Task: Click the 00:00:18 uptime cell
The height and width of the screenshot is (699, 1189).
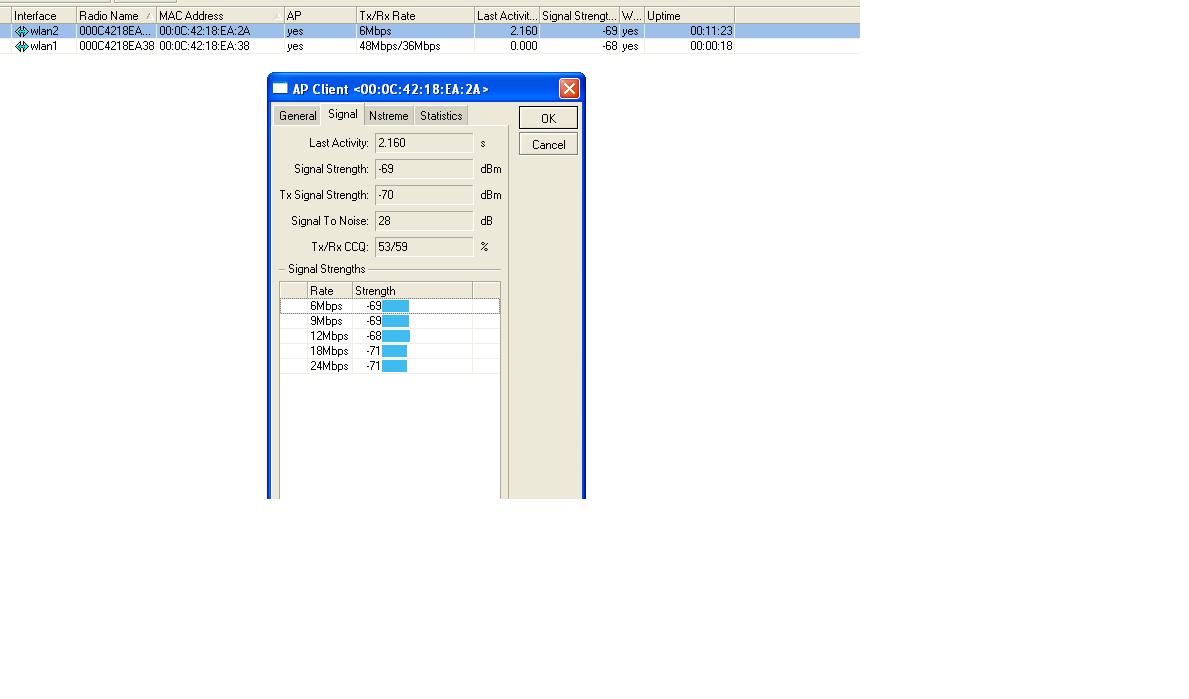Action: pos(711,46)
